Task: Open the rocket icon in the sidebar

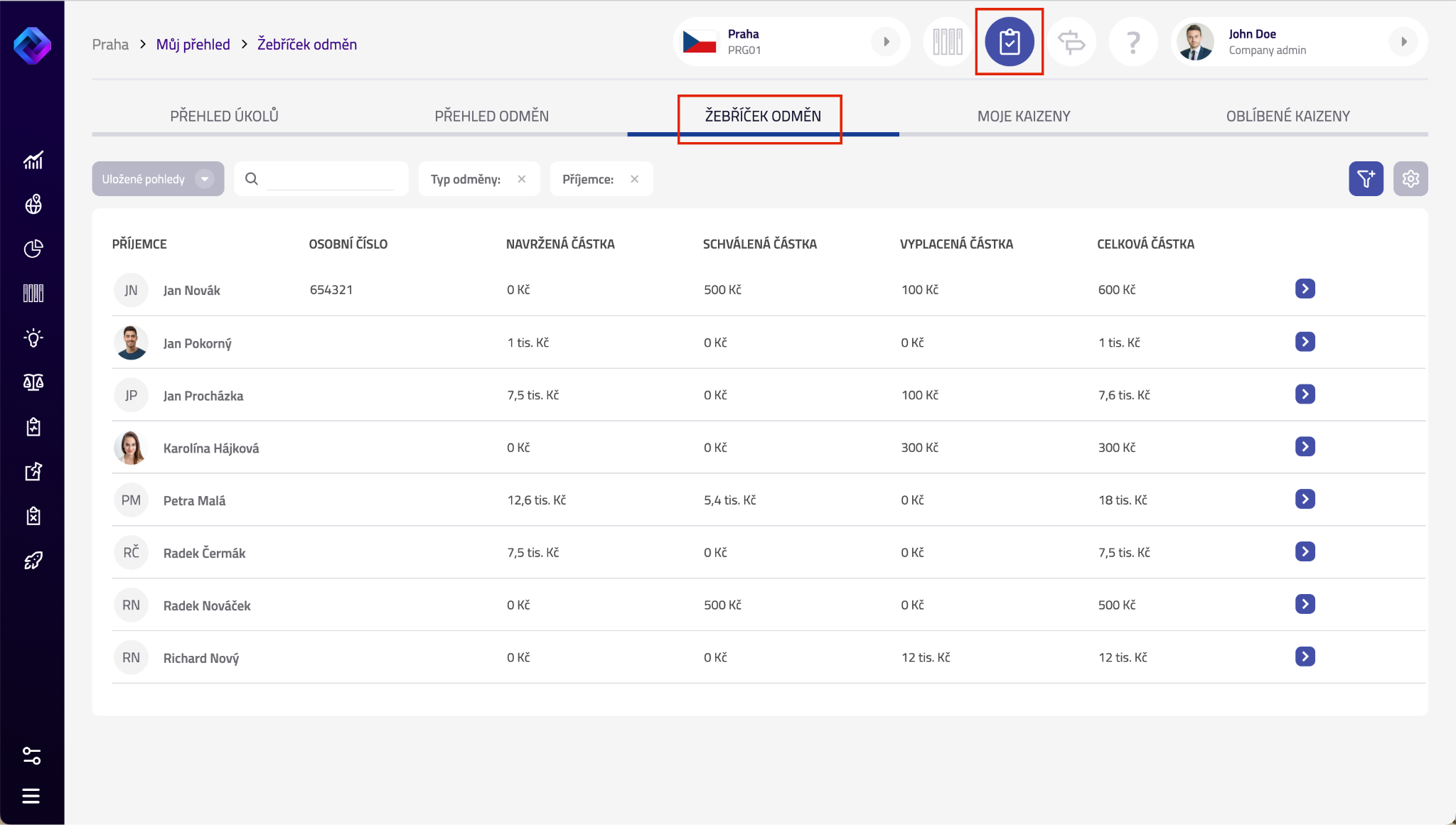Action: tap(33, 561)
